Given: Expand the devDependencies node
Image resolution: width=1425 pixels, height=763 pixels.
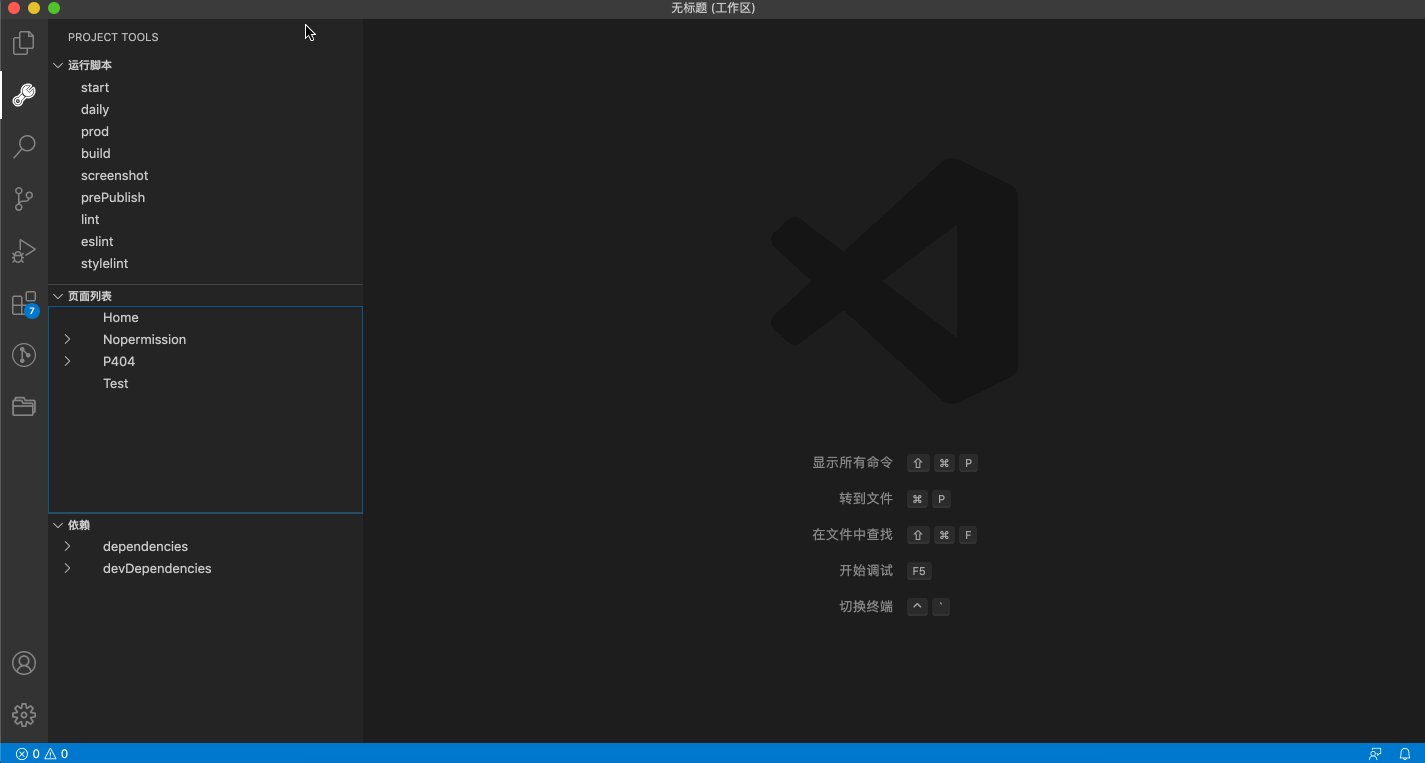Looking at the screenshot, I should (67, 569).
